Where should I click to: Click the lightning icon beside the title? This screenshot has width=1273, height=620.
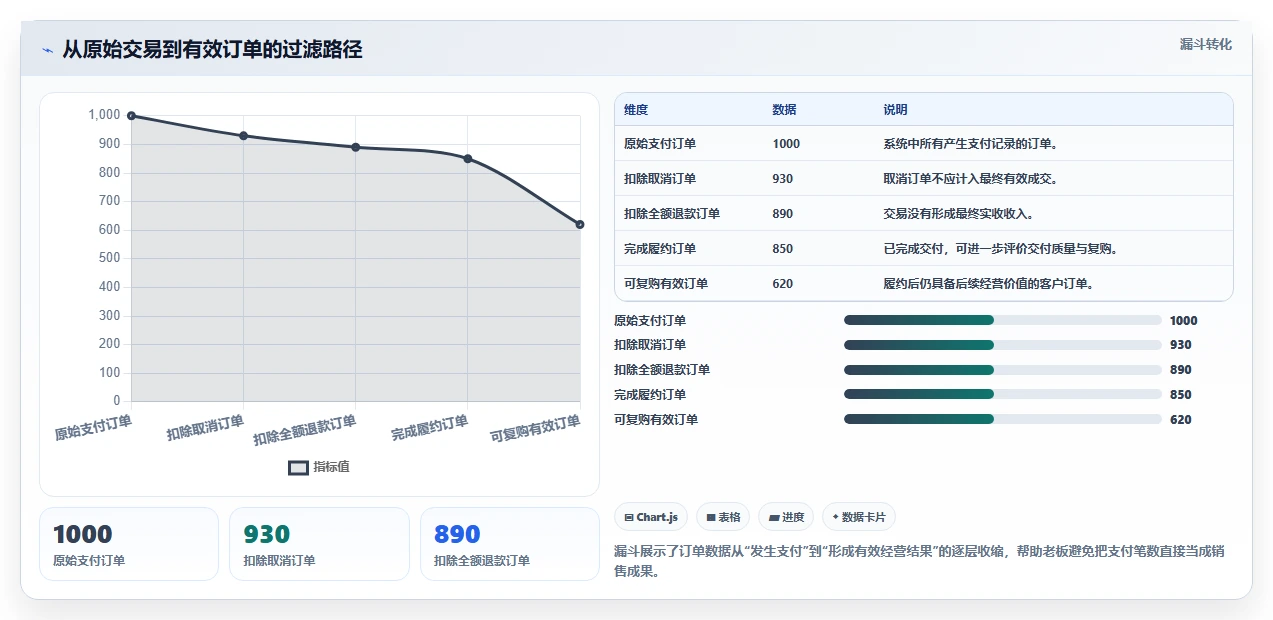[x=47, y=50]
